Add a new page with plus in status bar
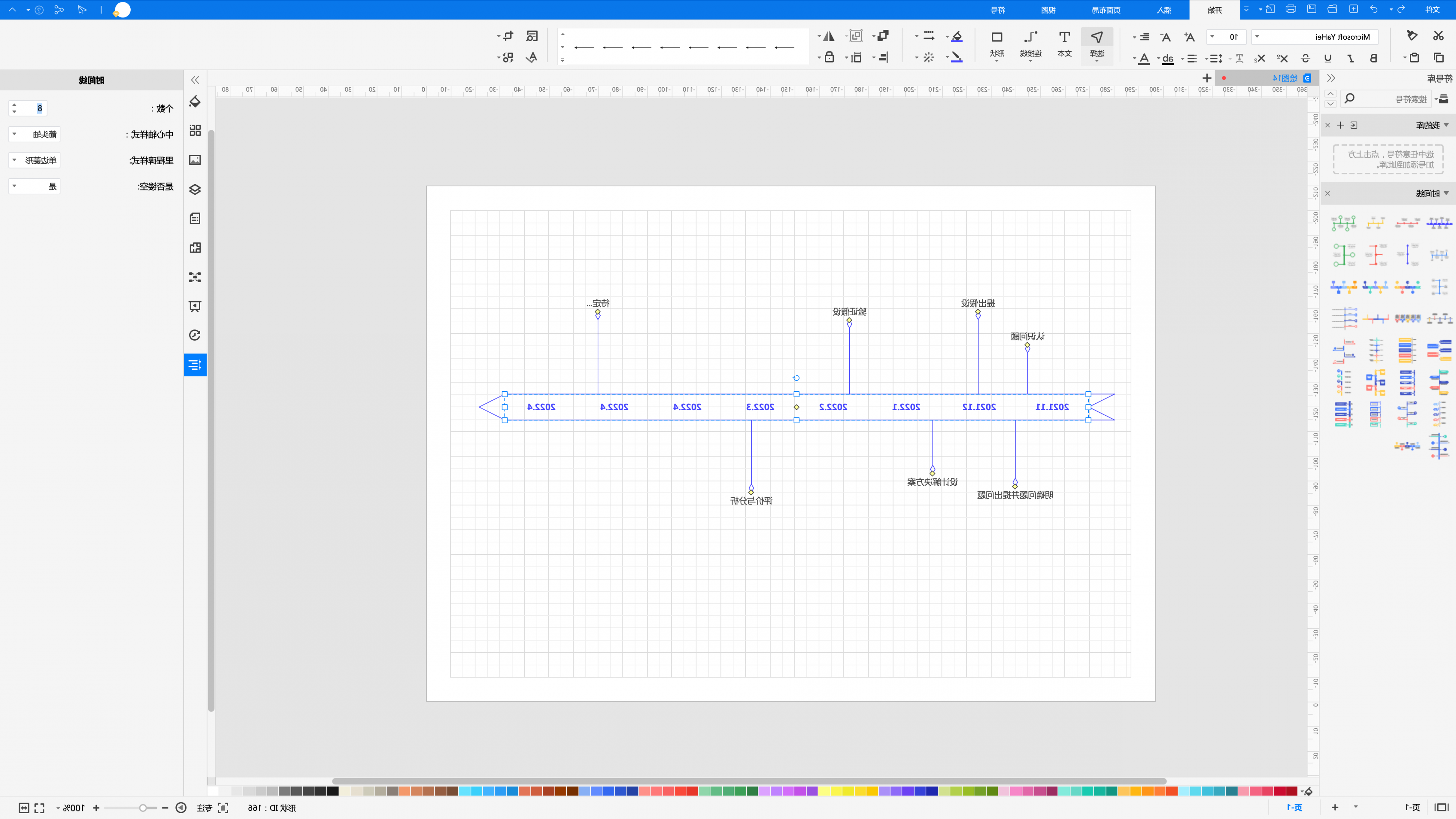Screen dimensions: 1456x819 (1335, 807)
